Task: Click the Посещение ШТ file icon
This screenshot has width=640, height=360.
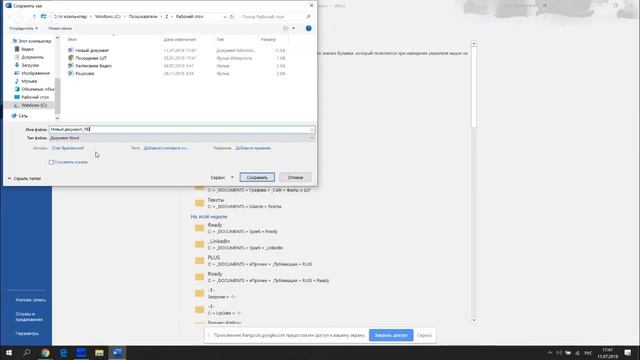Action: [x=71, y=58]
